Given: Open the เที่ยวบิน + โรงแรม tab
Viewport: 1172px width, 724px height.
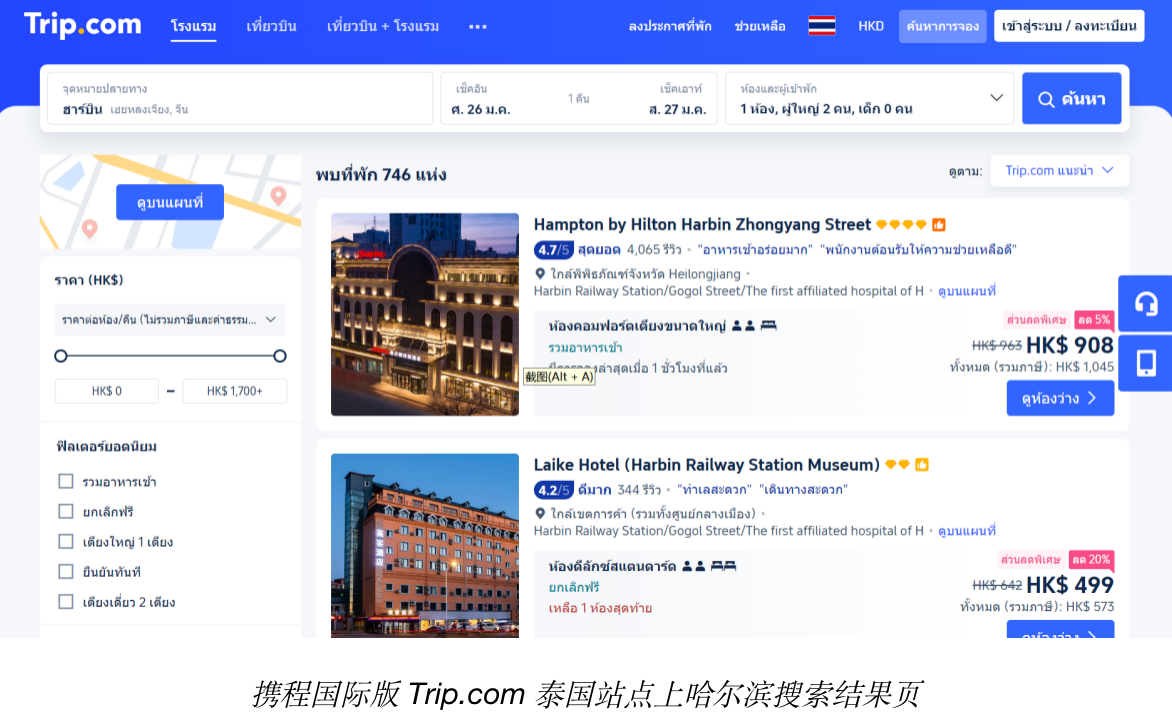Looking at the screenshot, I should pyautogui.click(x=383, y=26).
